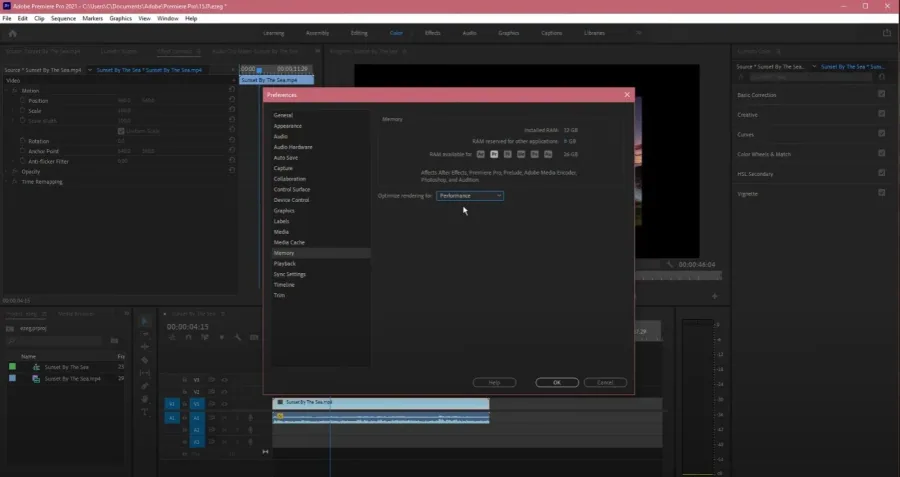
Task: Select the Selection tool in the timeline toolbar
Action: (x=145, y=321)
